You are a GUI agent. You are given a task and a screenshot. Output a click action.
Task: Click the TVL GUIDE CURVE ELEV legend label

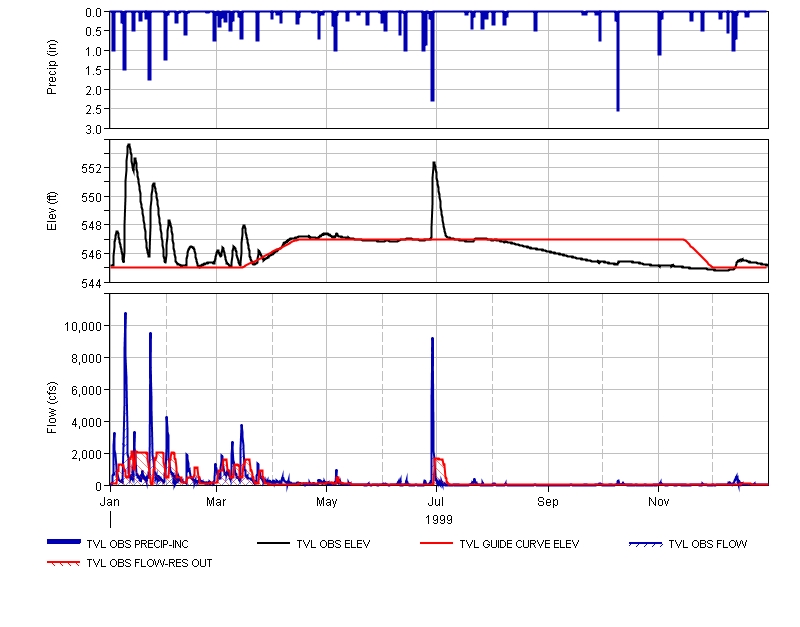[x=519, y=544]
